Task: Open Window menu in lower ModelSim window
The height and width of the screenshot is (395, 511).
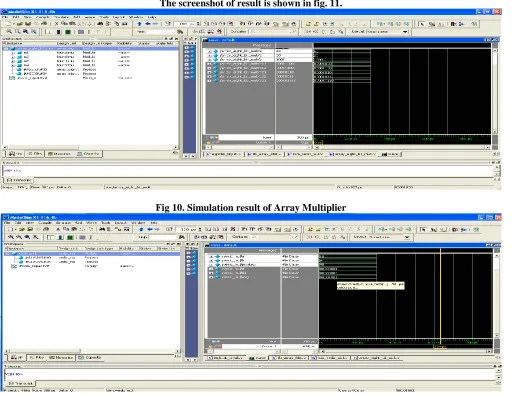Action: point(138,223)
